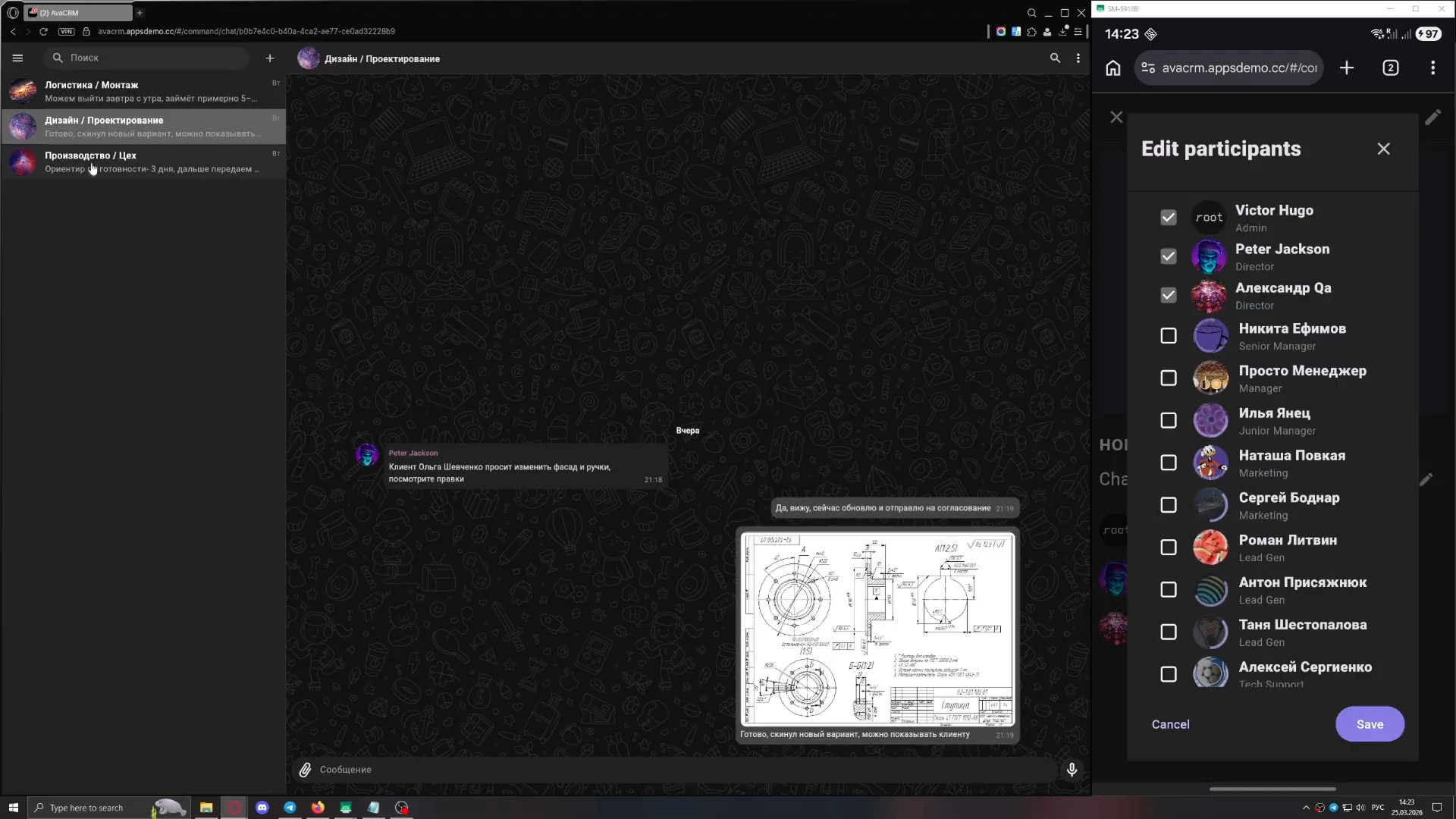This screenshot has width=1456, height=819.
Task: Enable the Наташа Повкая participant checkbox
Action: point(1169,463)
